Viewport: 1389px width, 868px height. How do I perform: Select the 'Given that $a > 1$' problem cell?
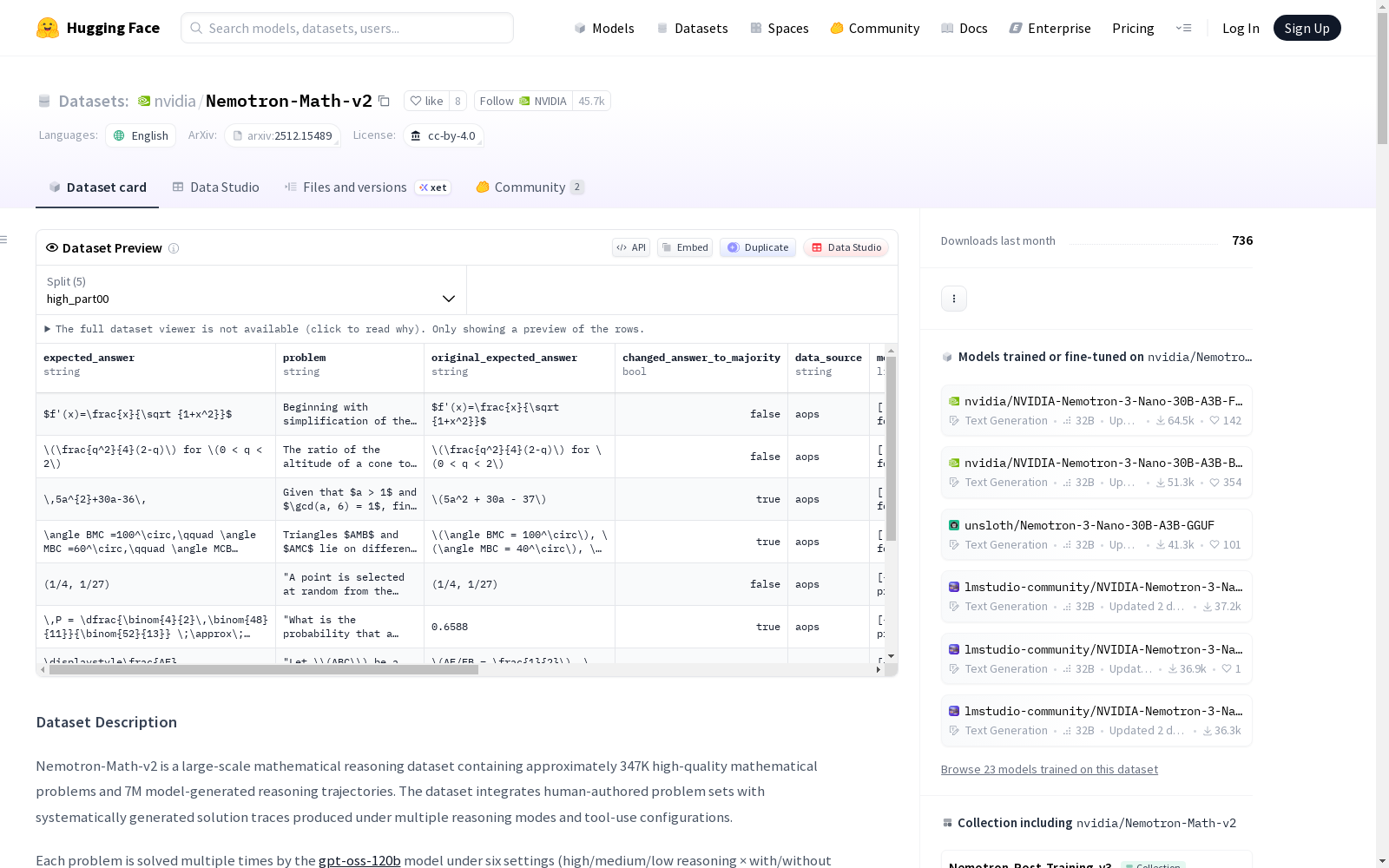(x=350, y=499)
